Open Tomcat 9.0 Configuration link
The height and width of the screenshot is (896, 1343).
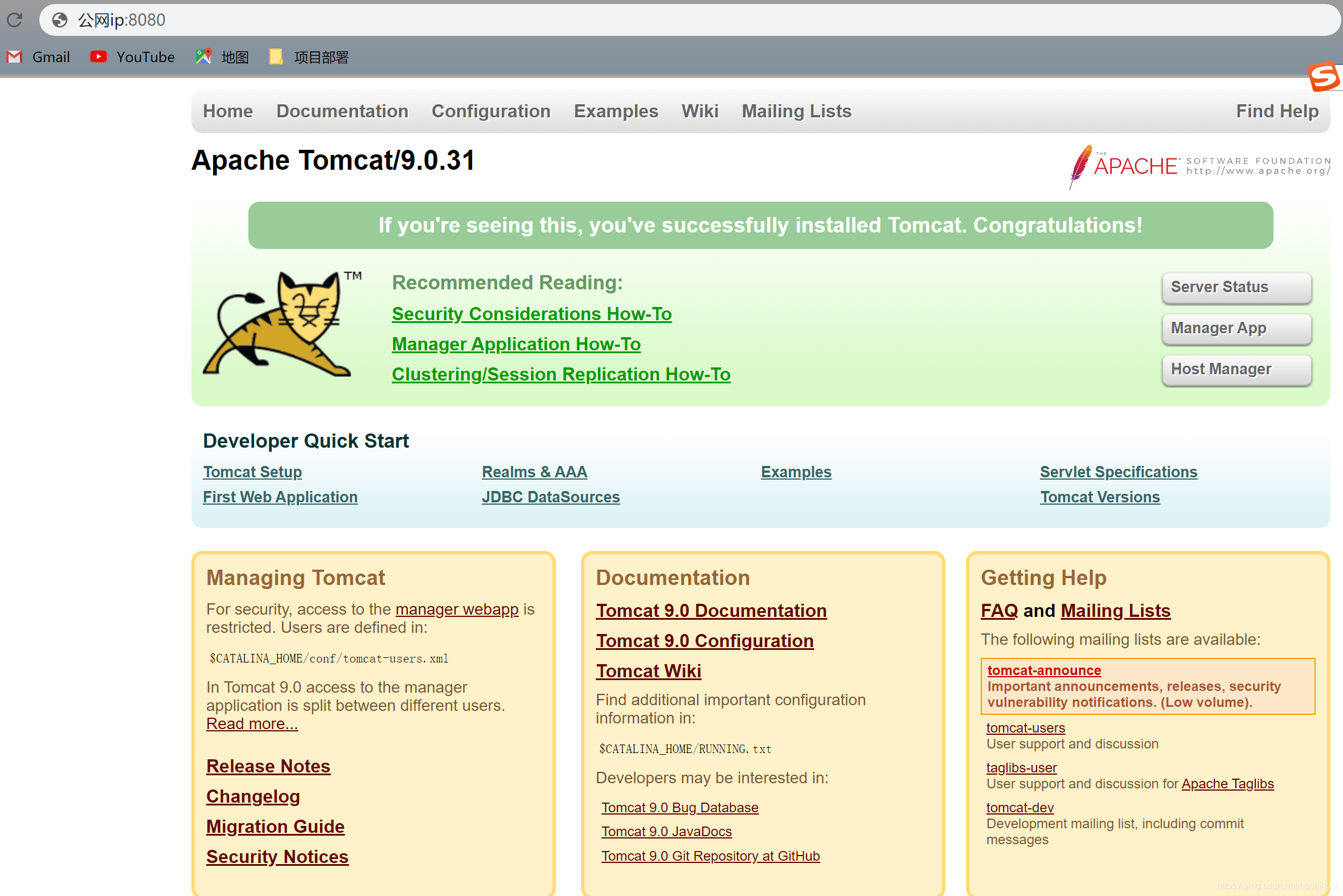(705, 641)
